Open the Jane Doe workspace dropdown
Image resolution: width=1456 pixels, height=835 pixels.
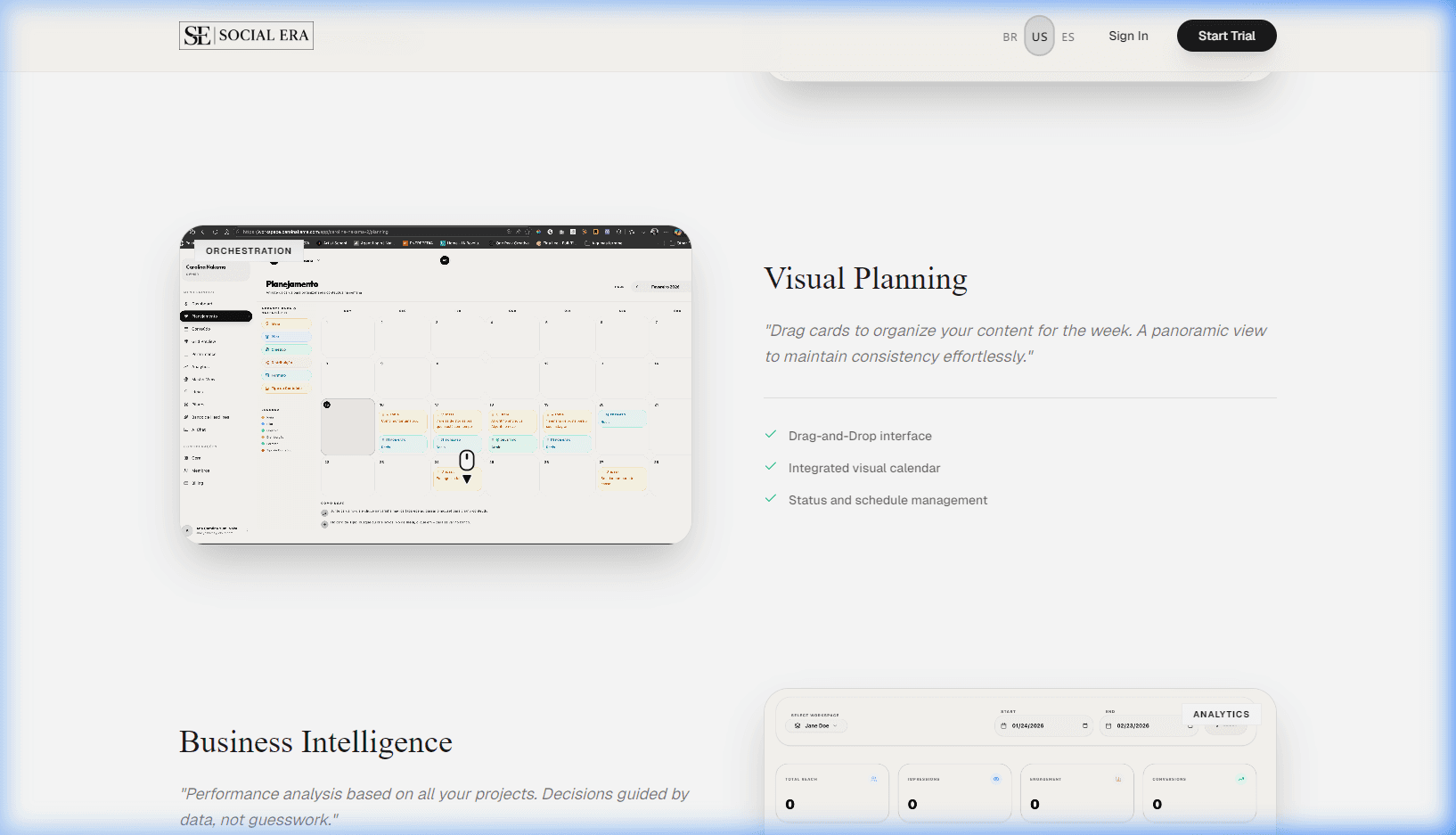tap(816, 725)
